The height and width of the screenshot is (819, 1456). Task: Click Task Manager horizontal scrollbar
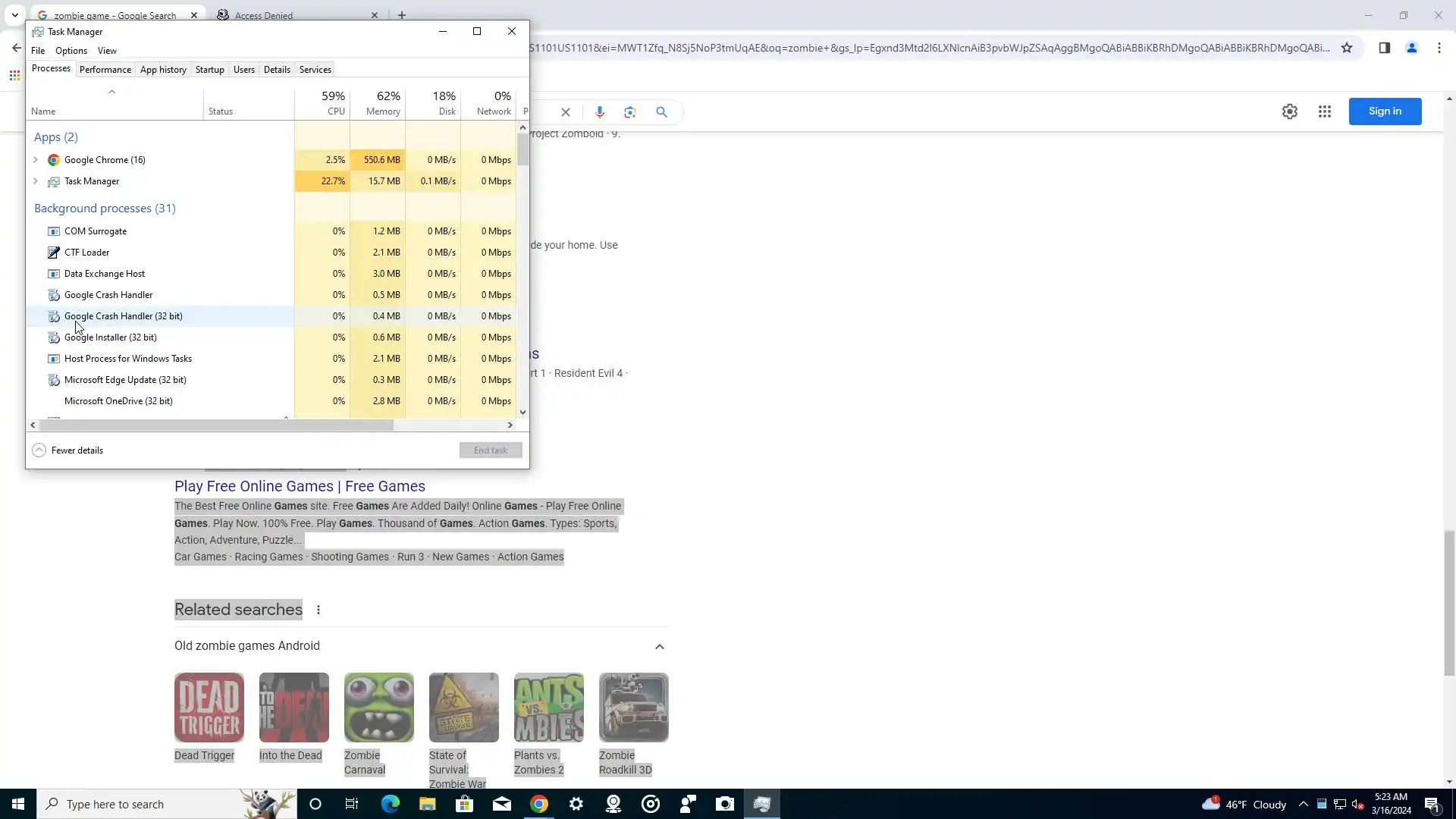[x=216, y=425]
